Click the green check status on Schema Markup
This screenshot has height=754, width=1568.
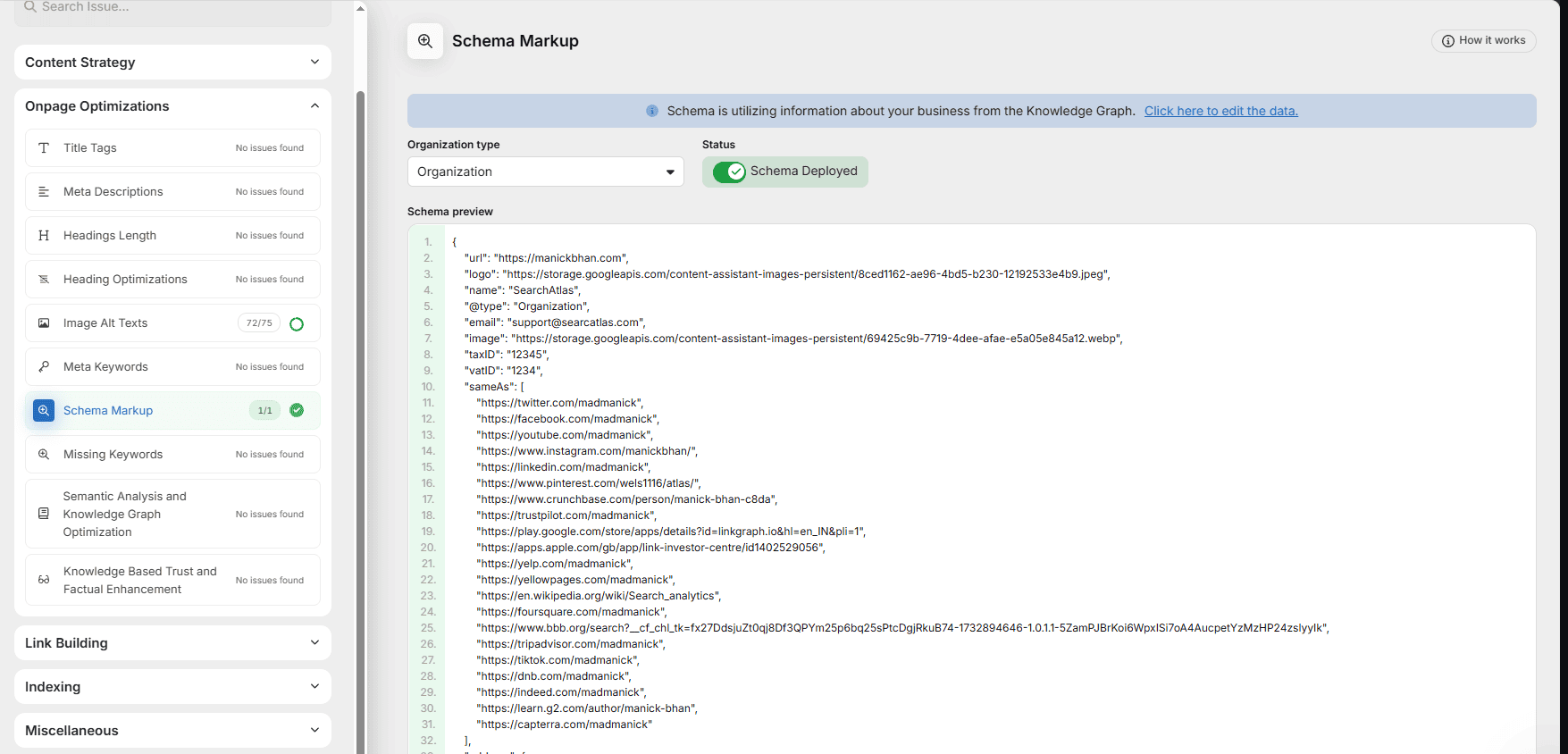tap(297, 411)
